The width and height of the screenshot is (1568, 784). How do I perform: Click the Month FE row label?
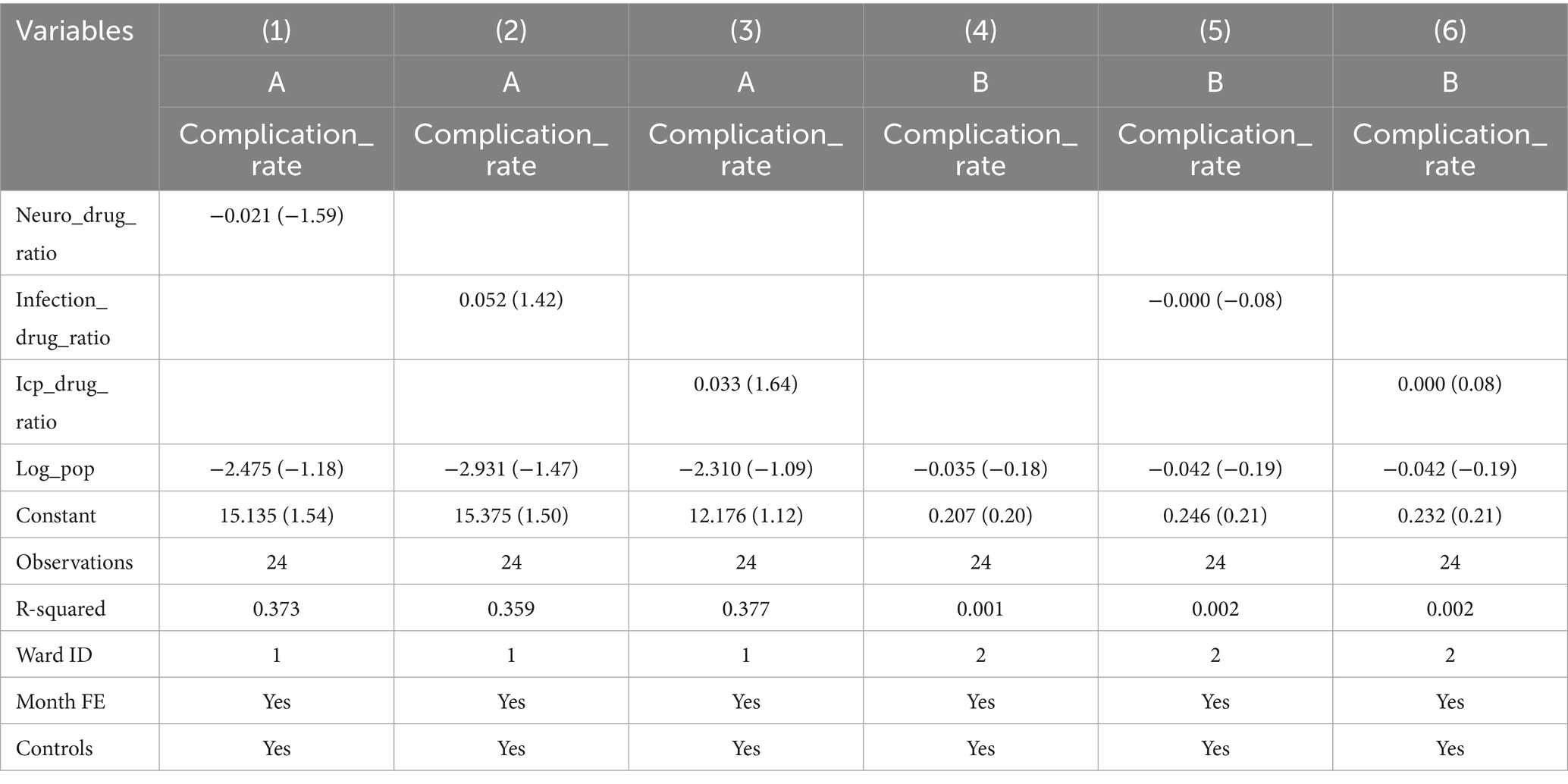[61, 702]
